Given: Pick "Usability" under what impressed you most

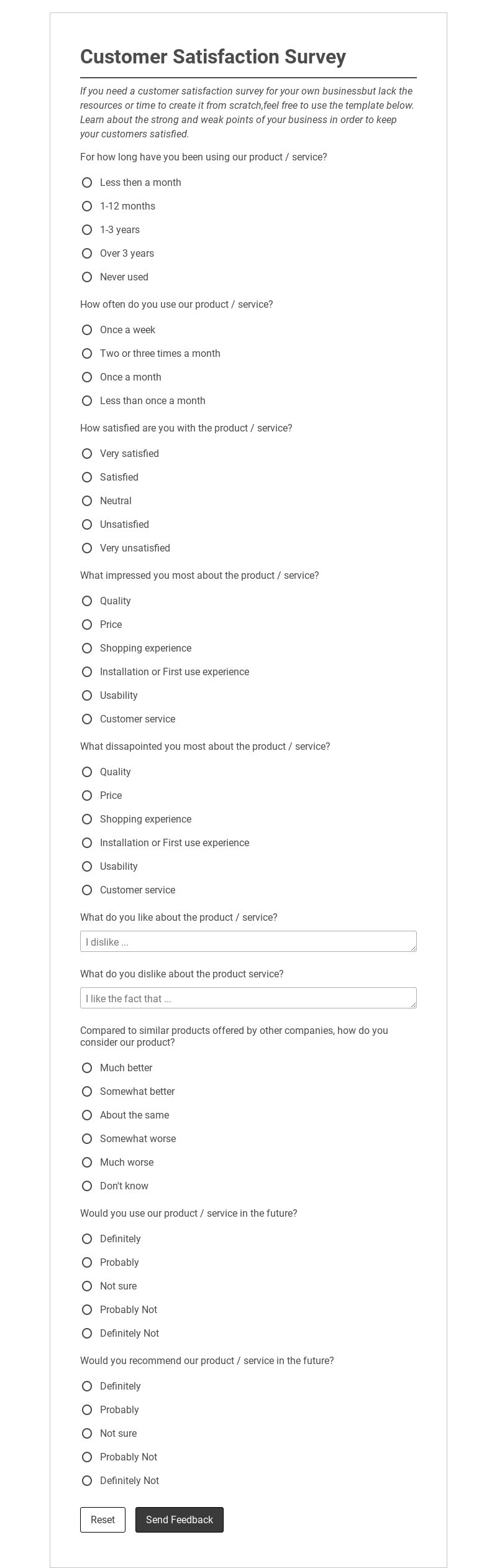Looking at the screenshot, I should (87, 696).
